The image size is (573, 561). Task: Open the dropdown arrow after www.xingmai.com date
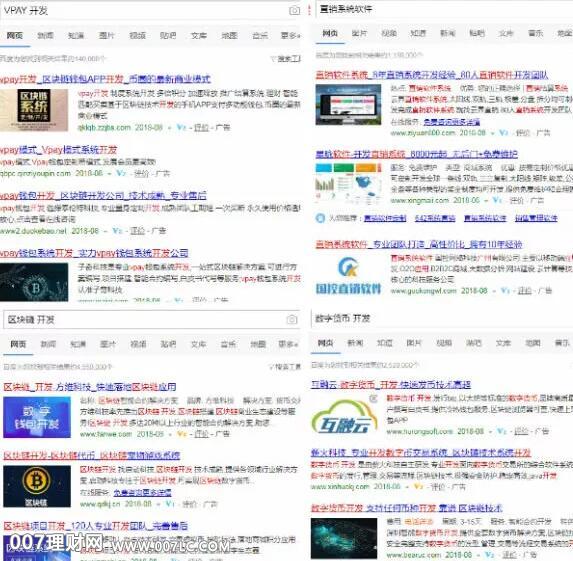tap(486, 201)
